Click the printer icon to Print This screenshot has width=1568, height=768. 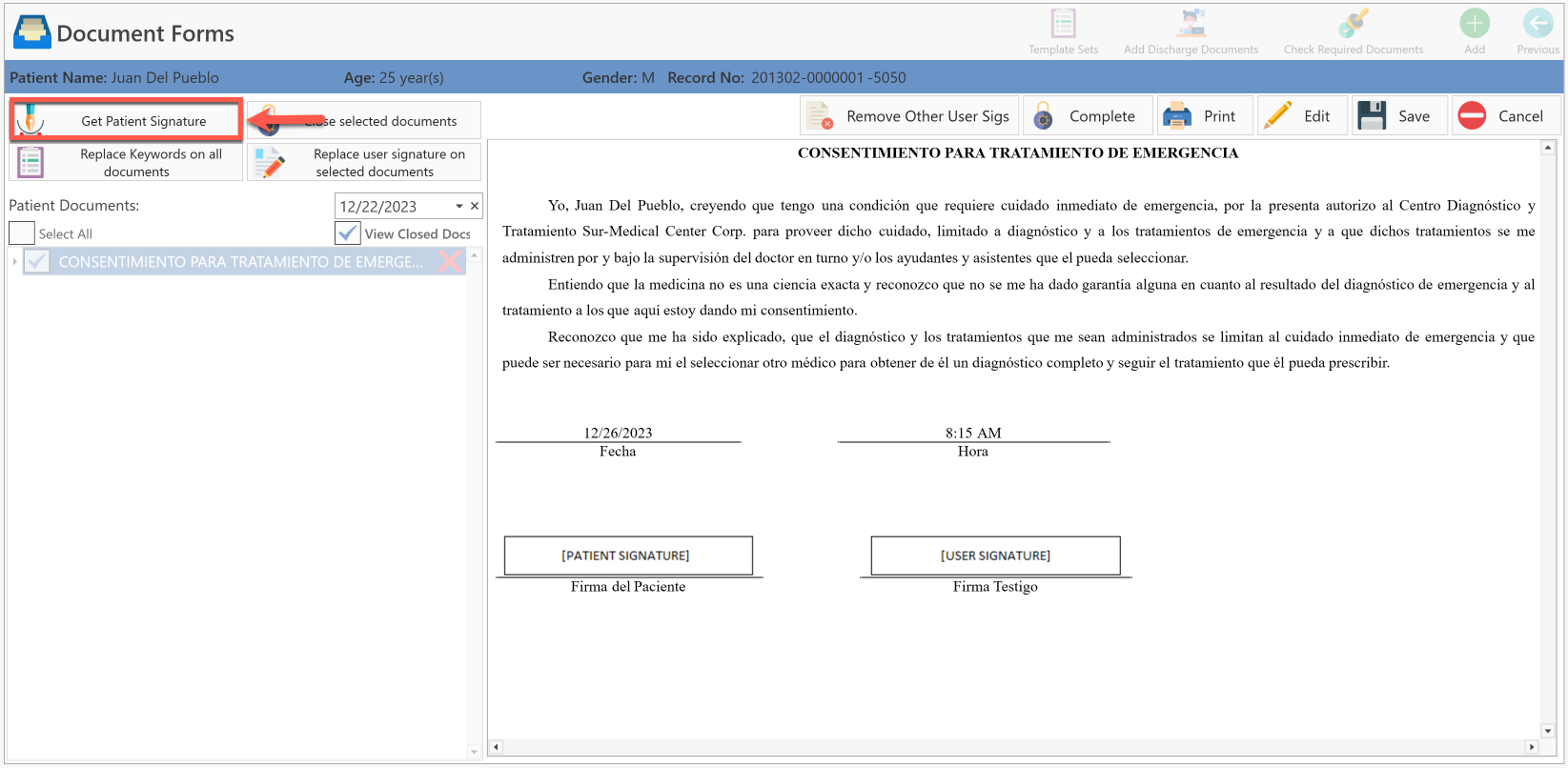(x=1177, y=116)
